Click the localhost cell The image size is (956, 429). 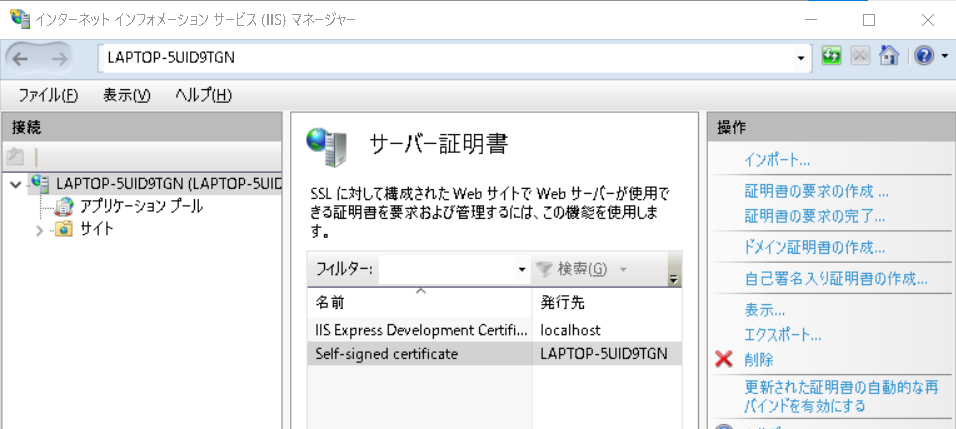point(570,330)
